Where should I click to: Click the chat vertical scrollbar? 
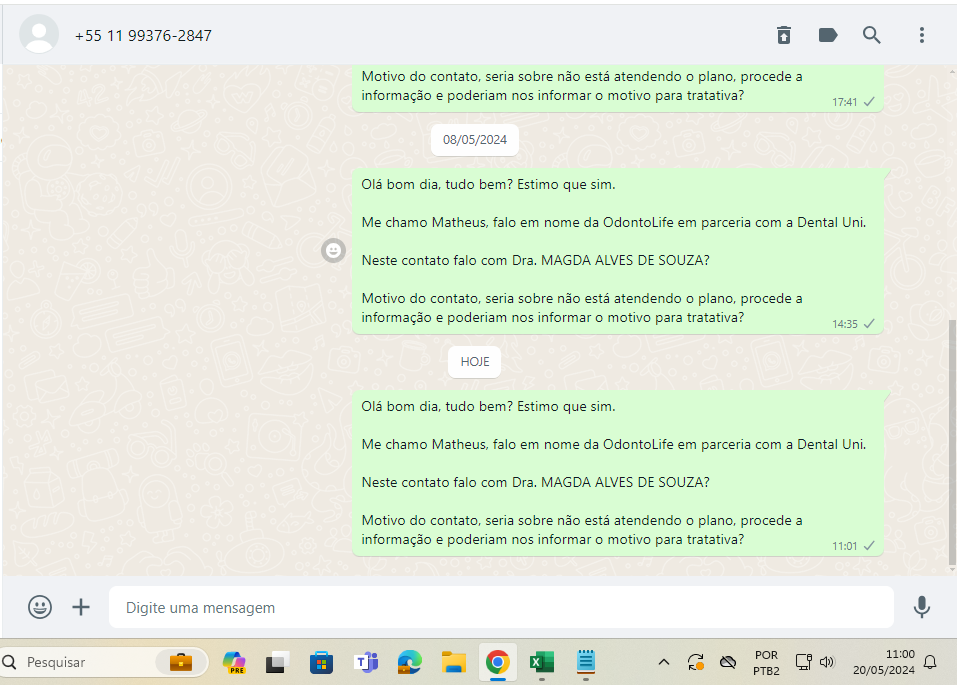click(x=952, y=443)
